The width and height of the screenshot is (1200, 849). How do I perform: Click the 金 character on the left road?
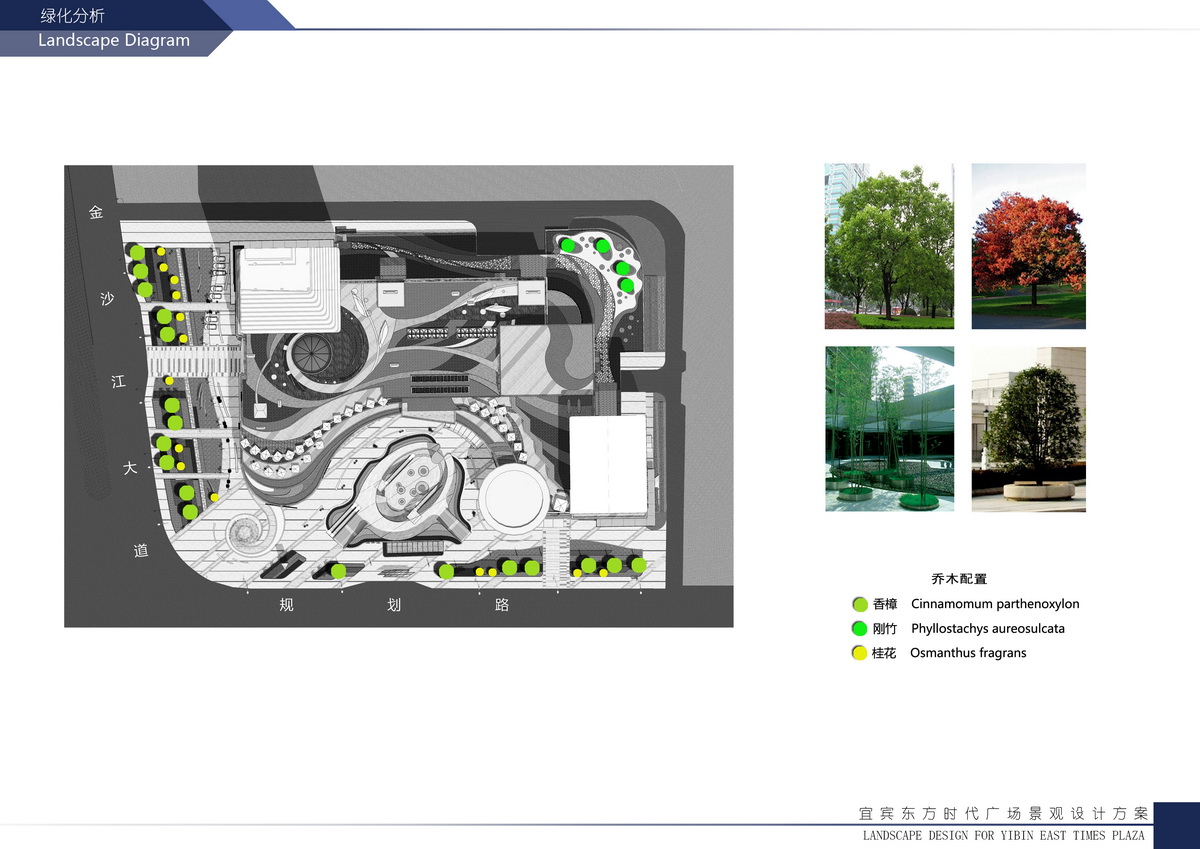point(97,212)
